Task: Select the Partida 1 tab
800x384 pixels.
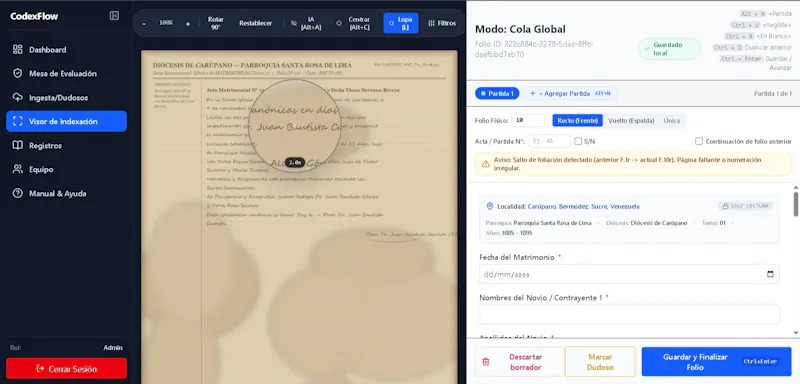Action: [x=497, y=93]
